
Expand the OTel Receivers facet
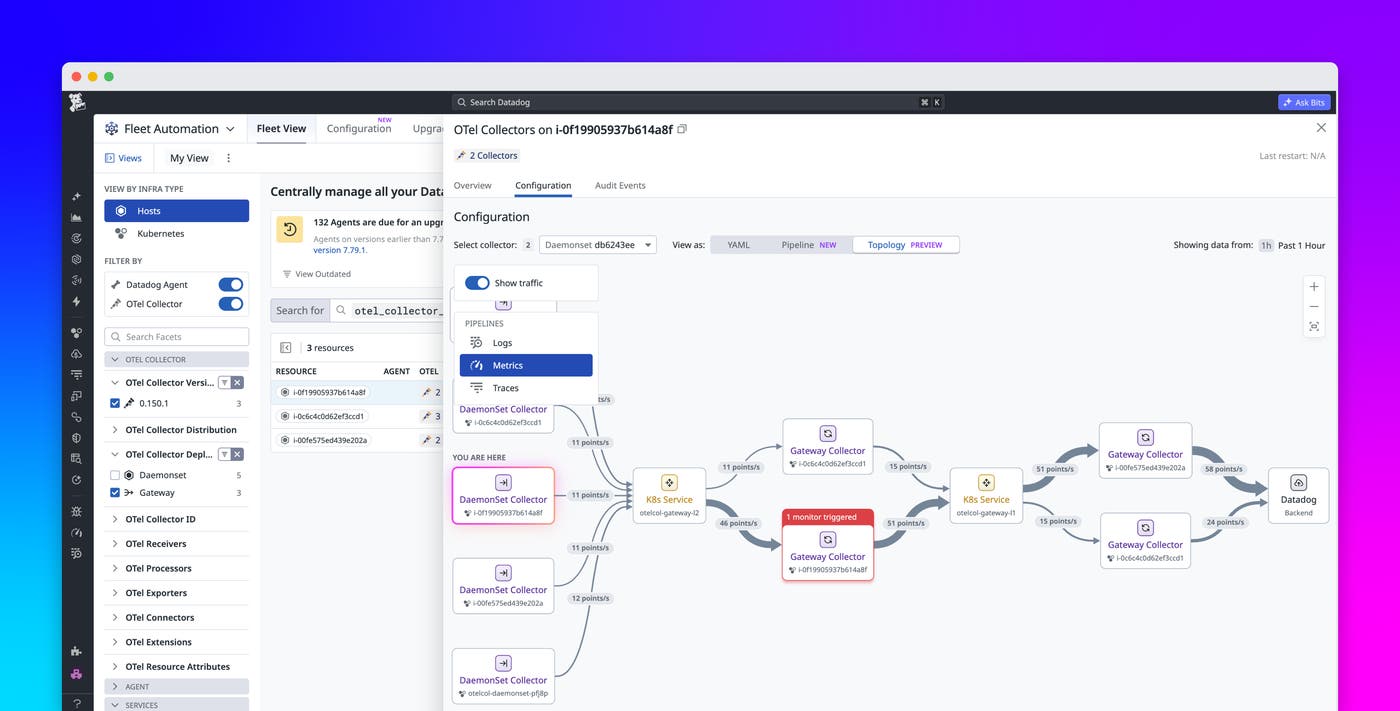click(176, 544)
